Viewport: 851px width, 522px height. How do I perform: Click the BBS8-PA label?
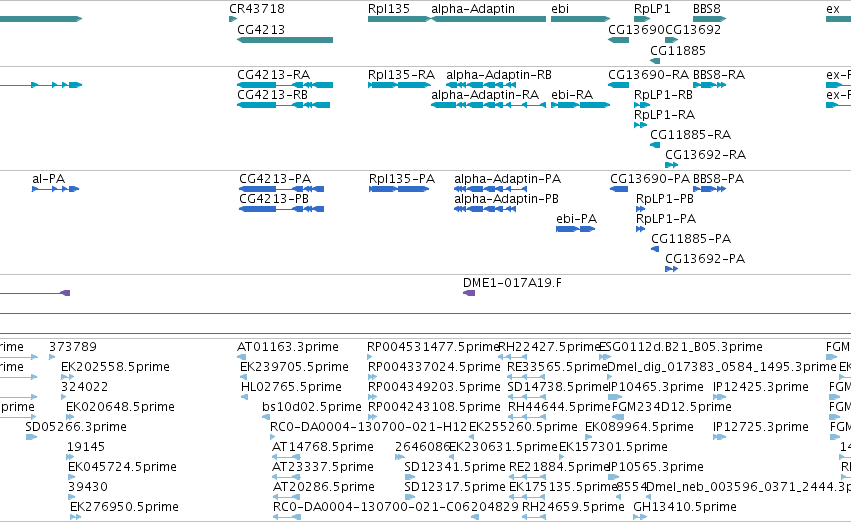(719, 179)
